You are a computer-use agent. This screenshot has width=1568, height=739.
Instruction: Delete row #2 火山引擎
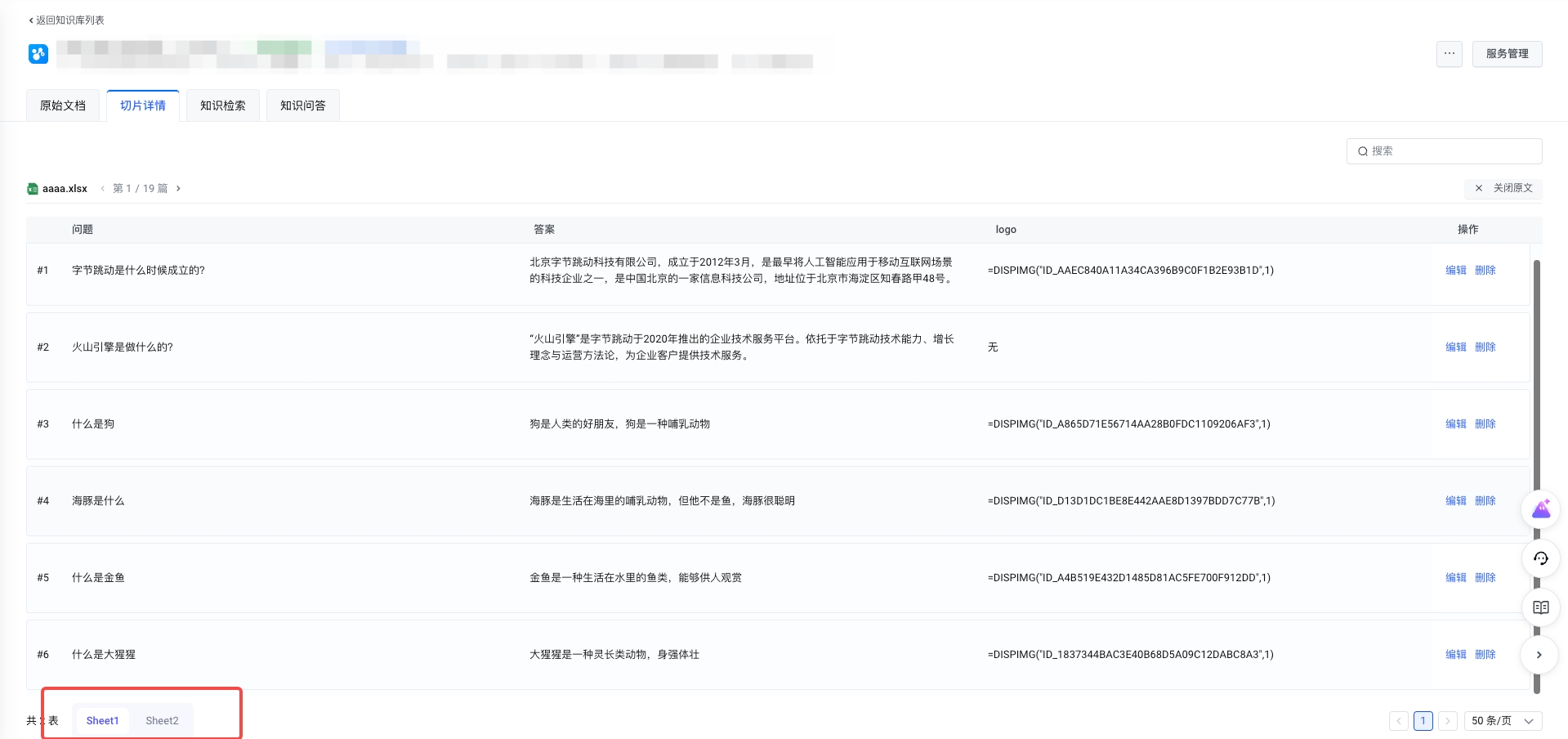[x=1485, y=347]
